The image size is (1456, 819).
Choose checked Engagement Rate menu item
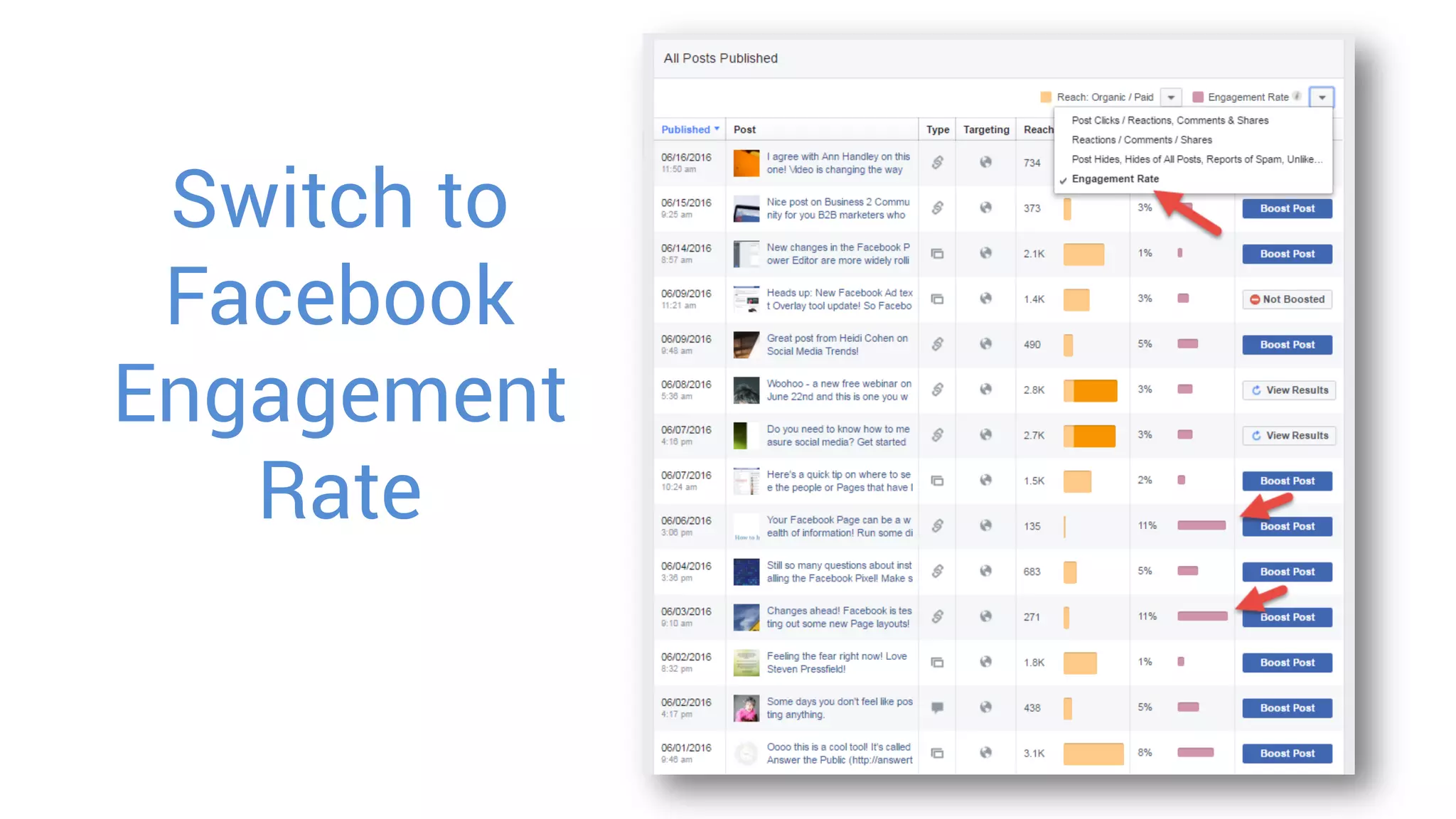(1115, 179)
